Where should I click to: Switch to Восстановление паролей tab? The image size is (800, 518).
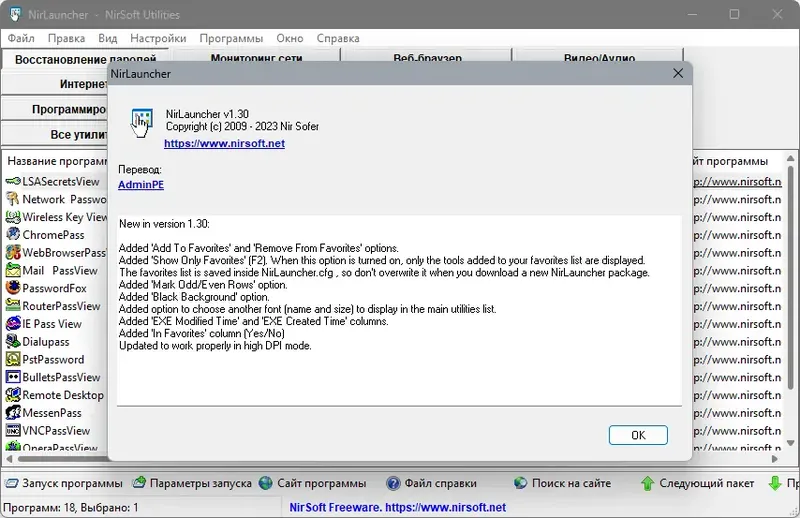pos(86,59)
